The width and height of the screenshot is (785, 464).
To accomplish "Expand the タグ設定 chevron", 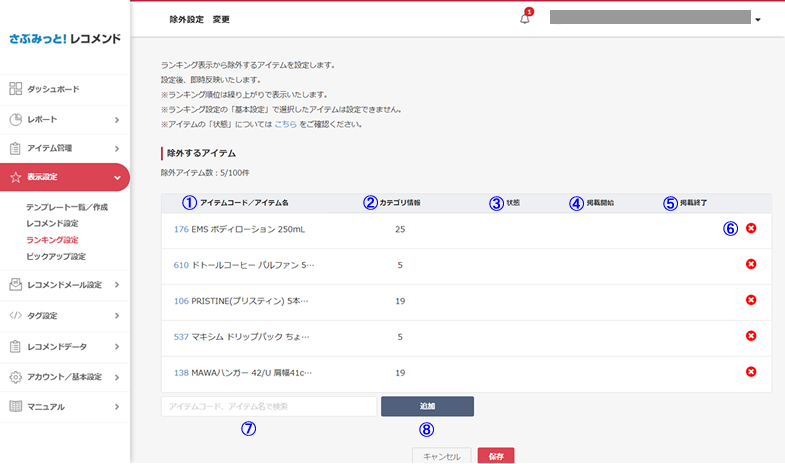I will point(117,316).
